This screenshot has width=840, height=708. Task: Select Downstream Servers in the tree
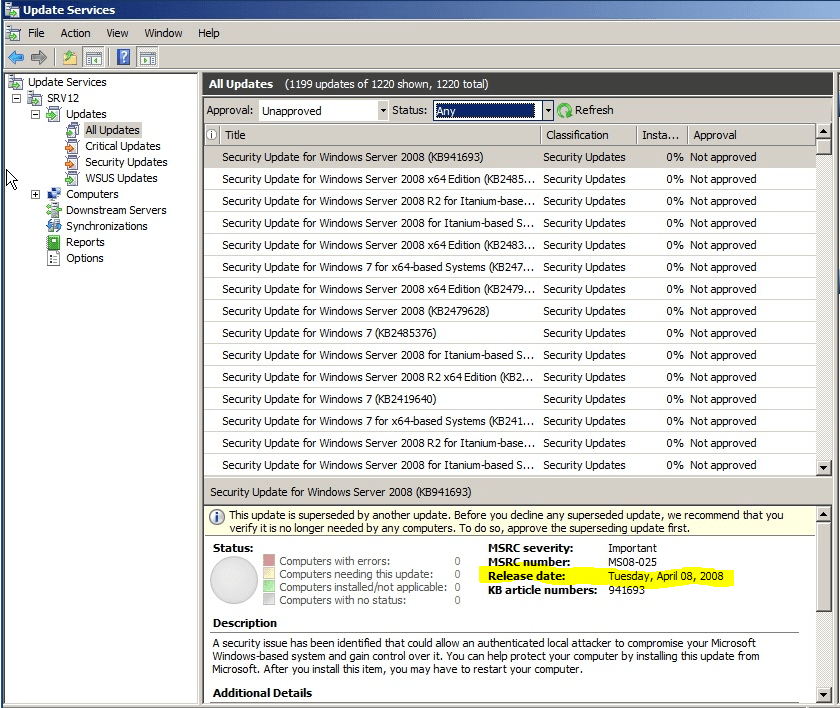tap(116, 210)
